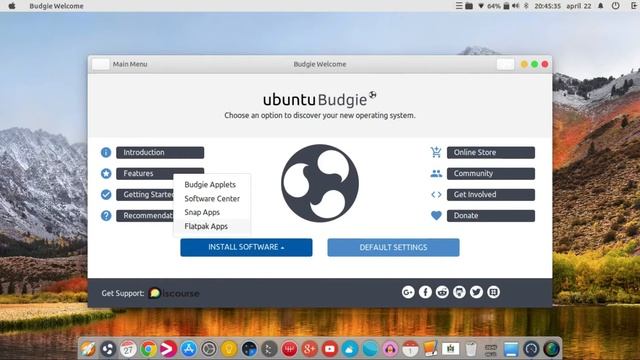Open the Apple logo menu in top bar
Image resolution: width=640 pixels, height=360 pixels.
pyautogui.click(x=12, y=6)
